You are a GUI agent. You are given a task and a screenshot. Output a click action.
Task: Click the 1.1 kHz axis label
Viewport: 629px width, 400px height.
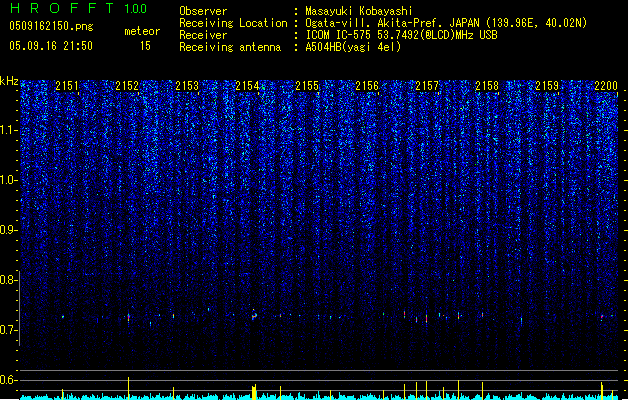click(9, 130)
